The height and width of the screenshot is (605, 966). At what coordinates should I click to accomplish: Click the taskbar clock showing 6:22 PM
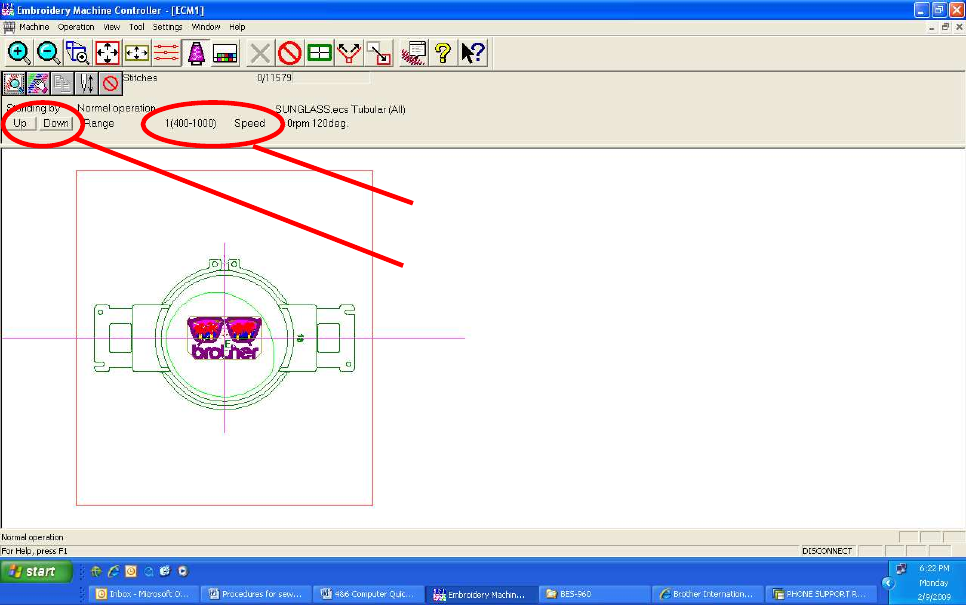[x=934, y=568]
